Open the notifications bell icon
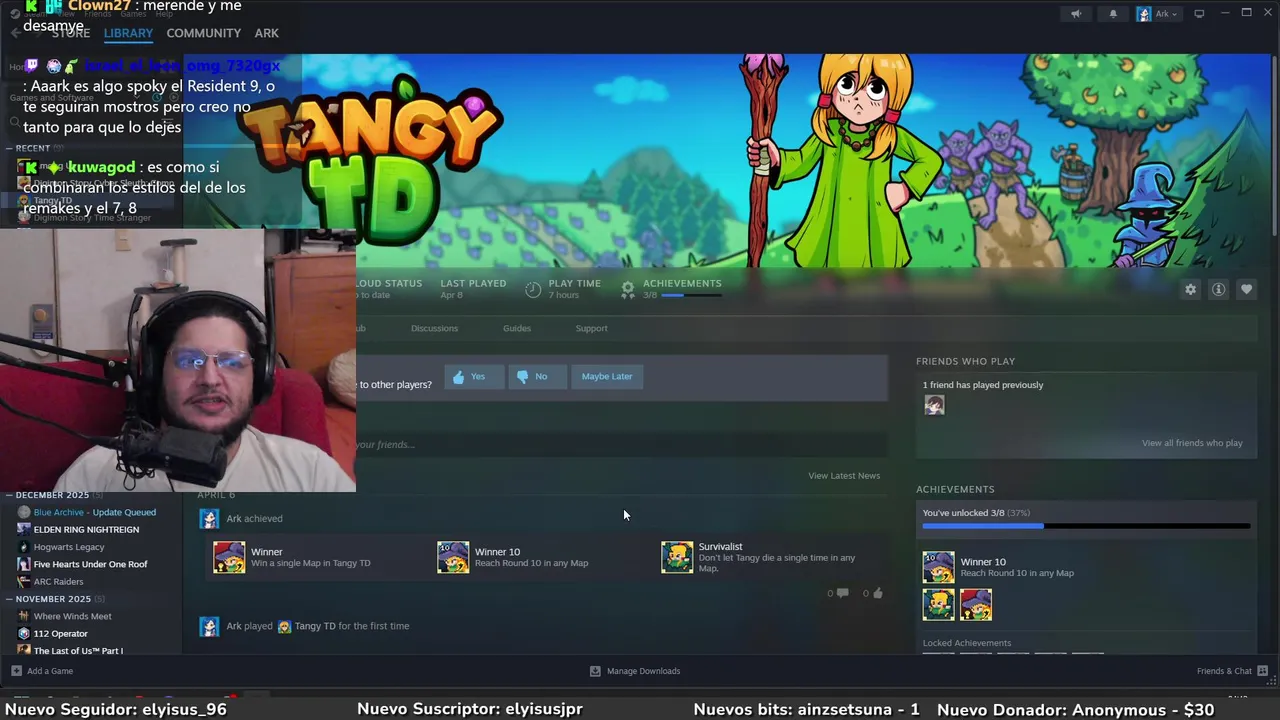 1113,14
